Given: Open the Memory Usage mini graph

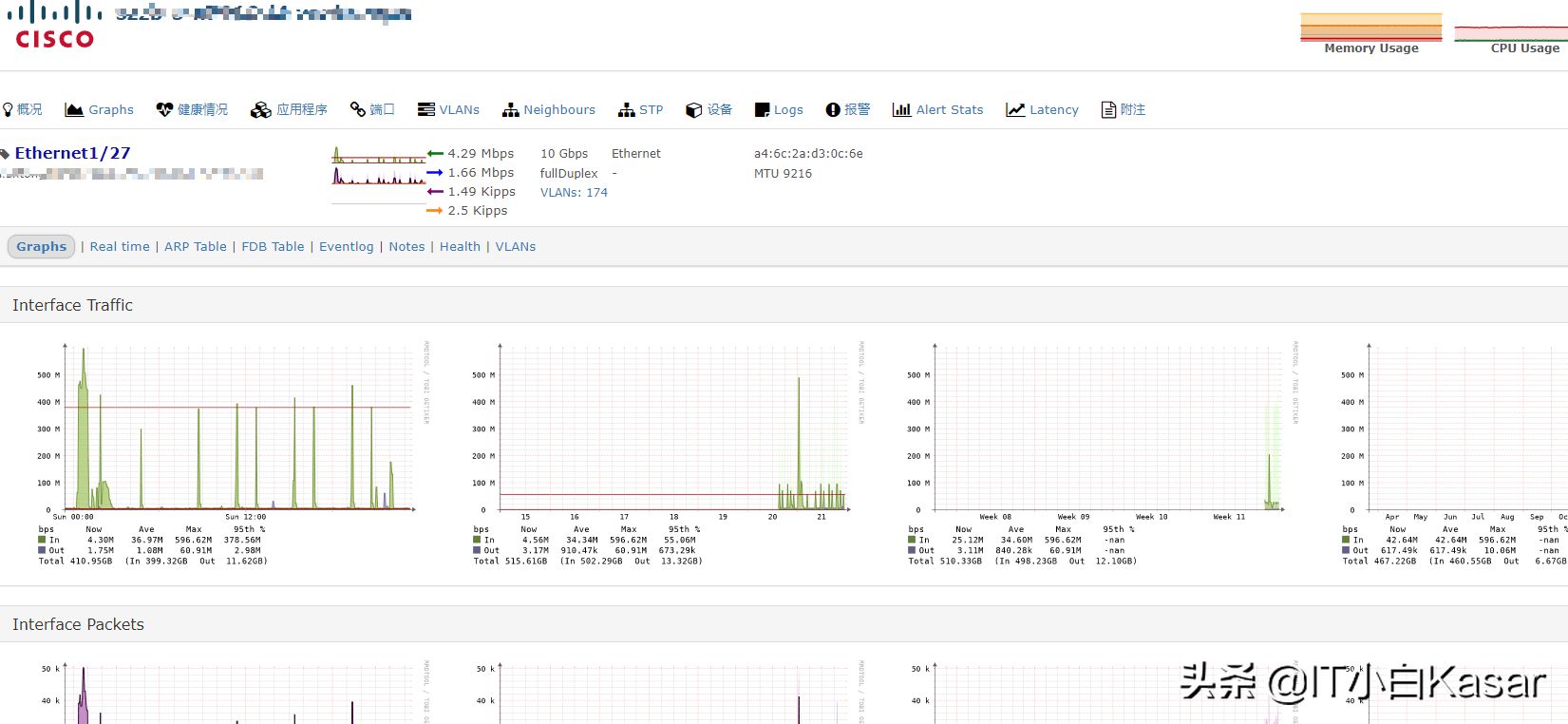Looking at the screenshot, I should [x=1370, y=34].
